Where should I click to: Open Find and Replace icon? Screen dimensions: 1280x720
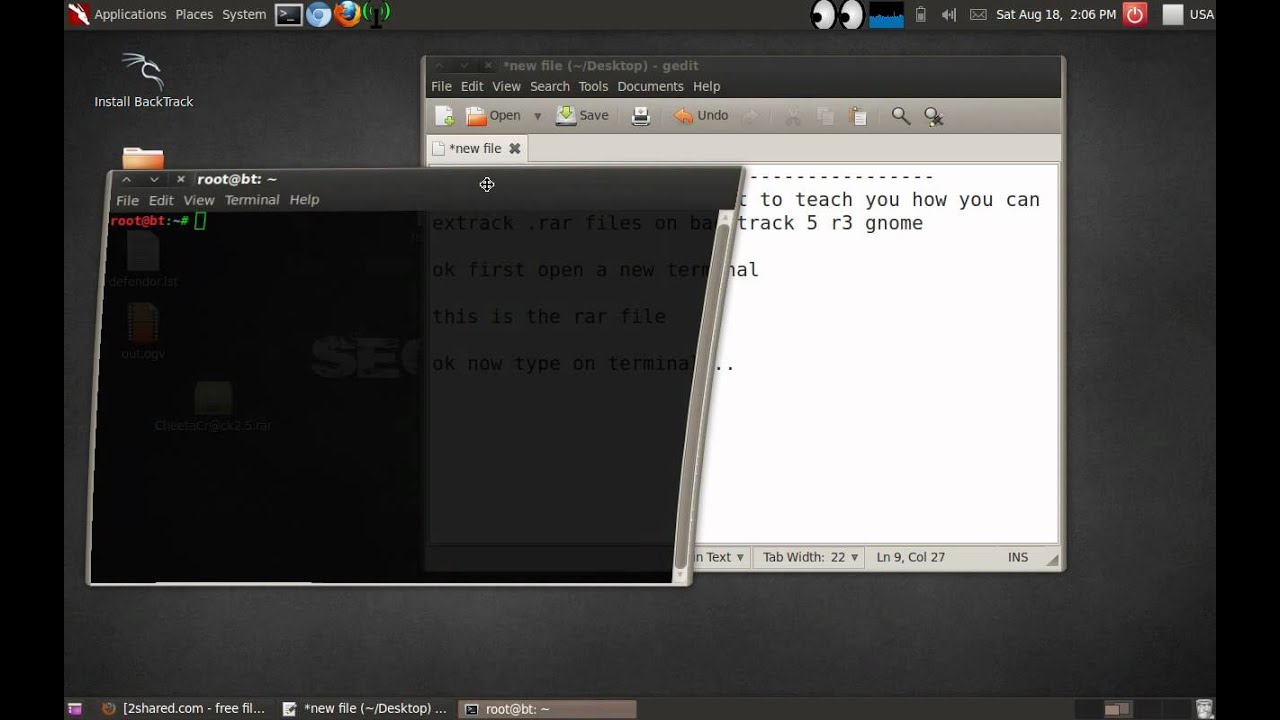coord(934,116)
